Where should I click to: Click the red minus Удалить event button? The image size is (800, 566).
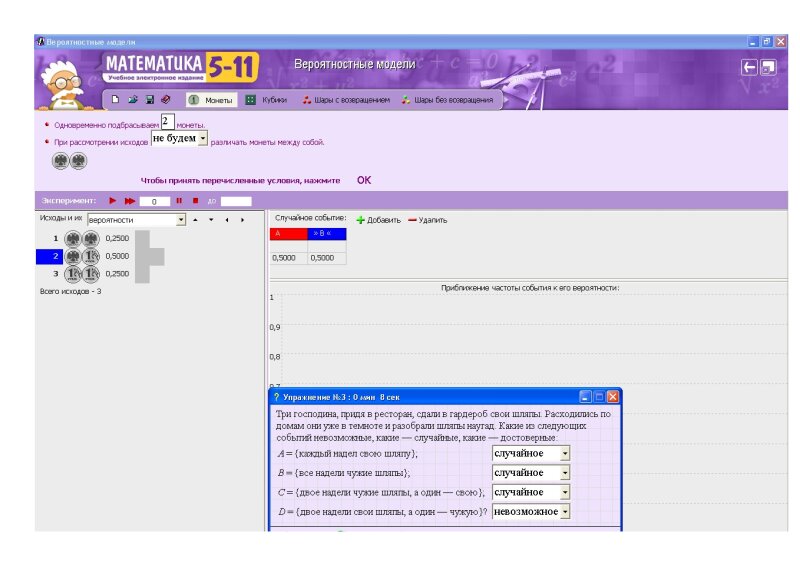coord(427,220)
